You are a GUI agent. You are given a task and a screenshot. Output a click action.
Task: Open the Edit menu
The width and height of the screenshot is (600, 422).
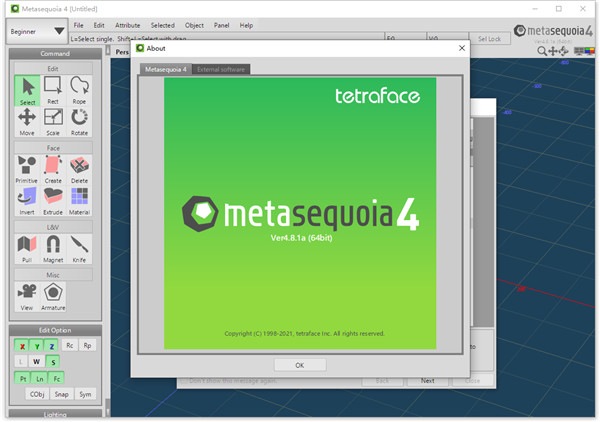point(99,25)
